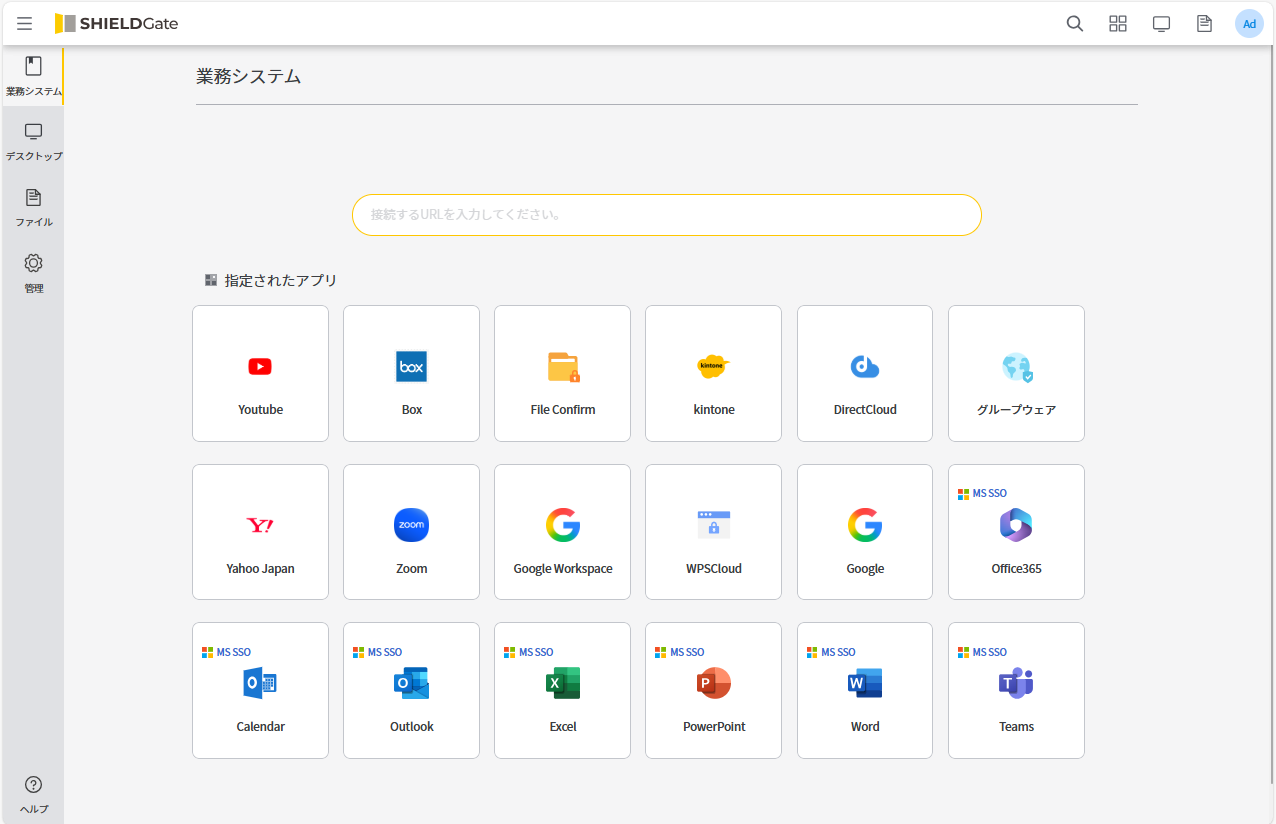Open the Outlook app
Image resolution: width=1276 pixels, height=824 pixels.
pyautogui.click(x=411, y=690)
